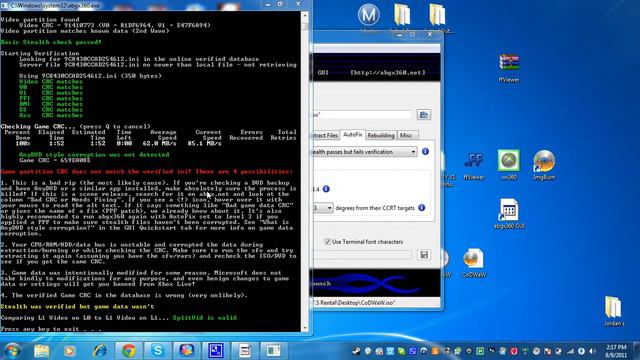Click the abgx360.exe console window system icon
The height and width of the screenshot is (360, 640).
click(4, 5)
